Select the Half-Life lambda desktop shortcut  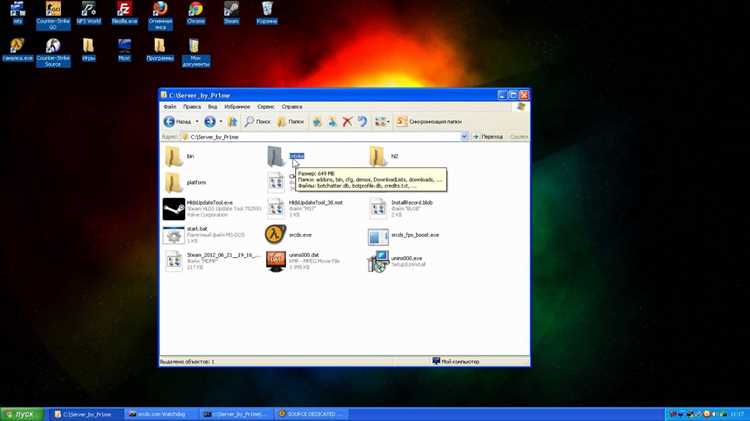click(18, 49)
